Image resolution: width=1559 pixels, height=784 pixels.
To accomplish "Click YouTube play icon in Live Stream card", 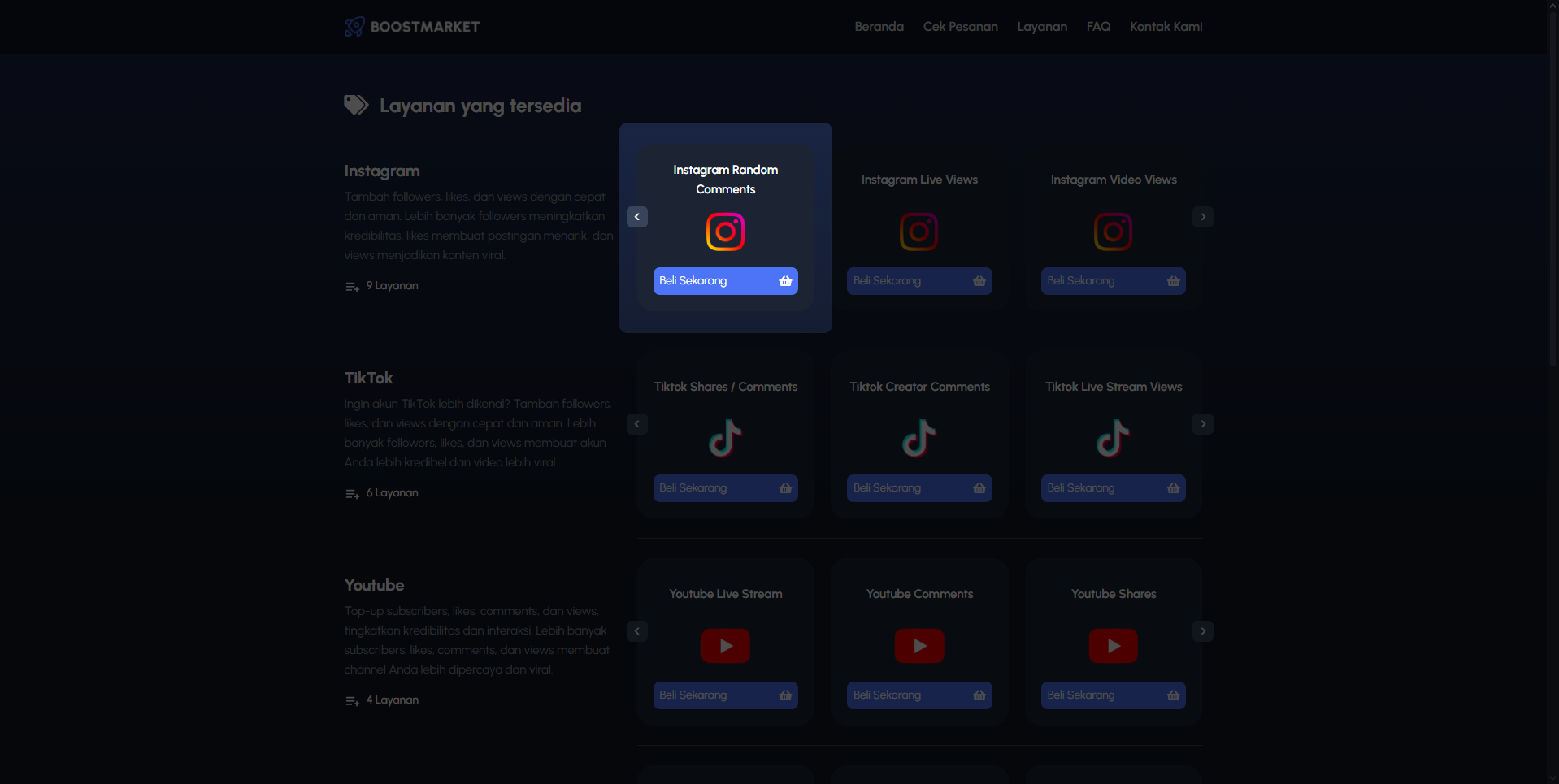I will [x=726, y=646].
